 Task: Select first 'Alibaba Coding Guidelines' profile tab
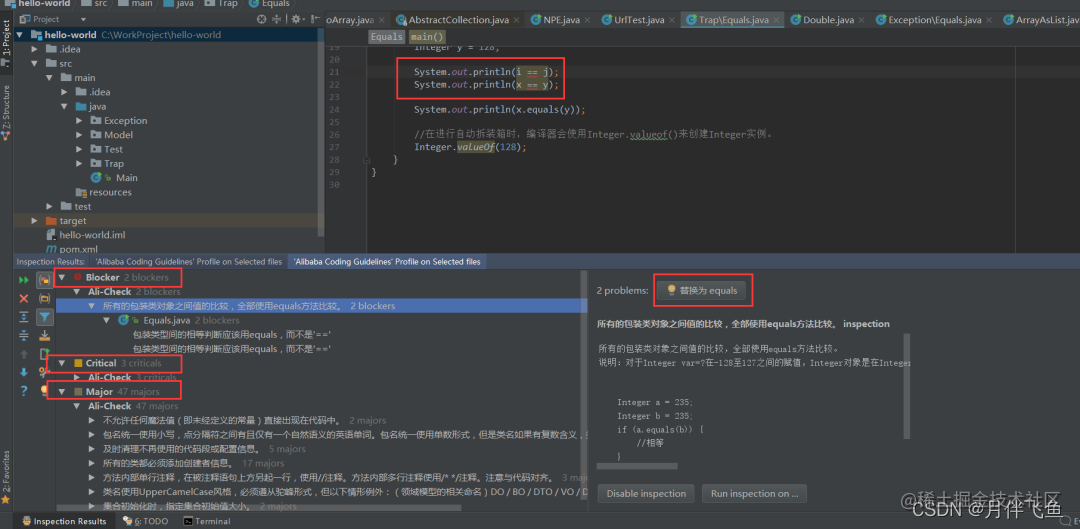pyautogui.click(x=189, y=262)
